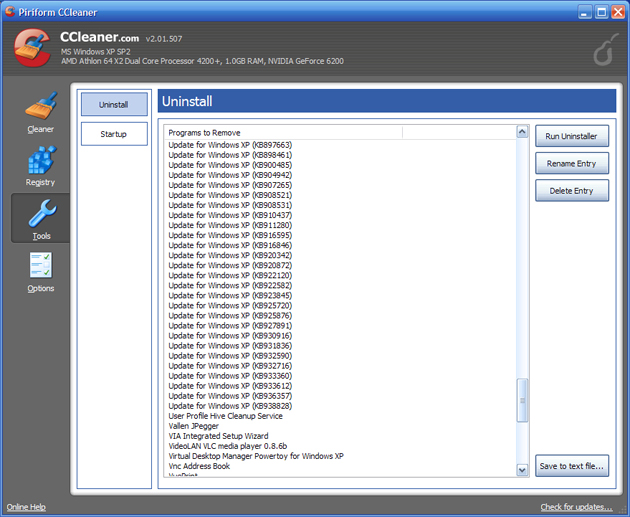630x517 pixels.
Task: Open the Cleaner section broom icon
Action: coord(41,106)
